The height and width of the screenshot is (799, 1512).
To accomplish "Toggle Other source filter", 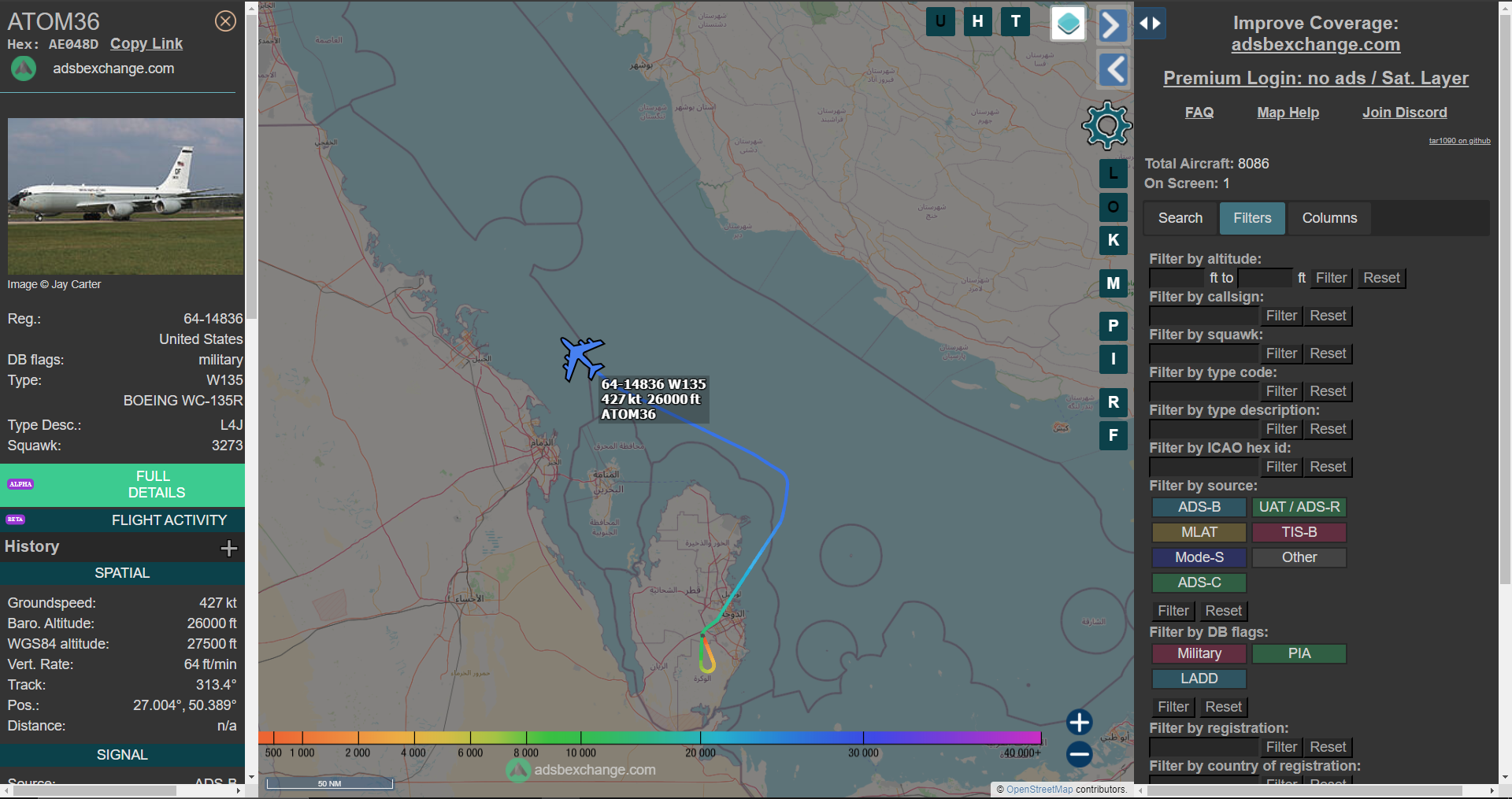I will [1299, 558].
